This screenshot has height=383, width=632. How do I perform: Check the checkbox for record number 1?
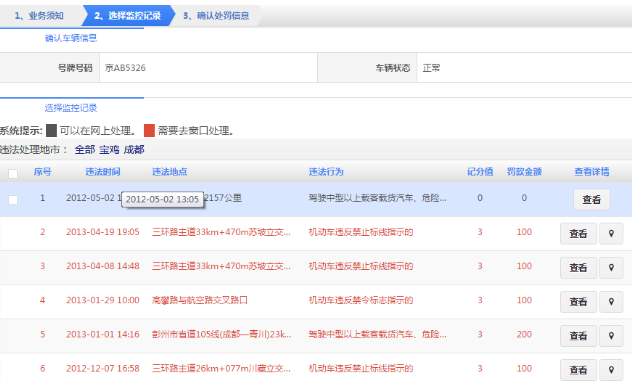click(13, 200)
